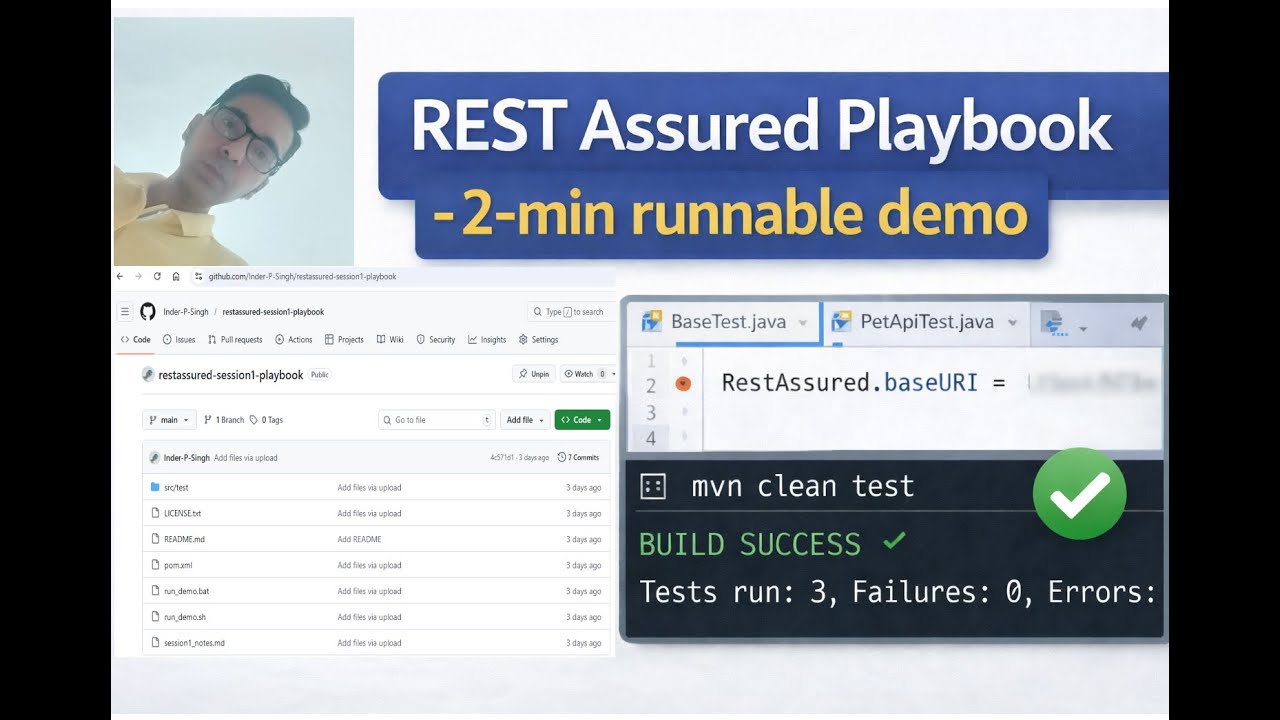Open the README.md file
Screen dimensions: 1280x720
coord(184,540)
